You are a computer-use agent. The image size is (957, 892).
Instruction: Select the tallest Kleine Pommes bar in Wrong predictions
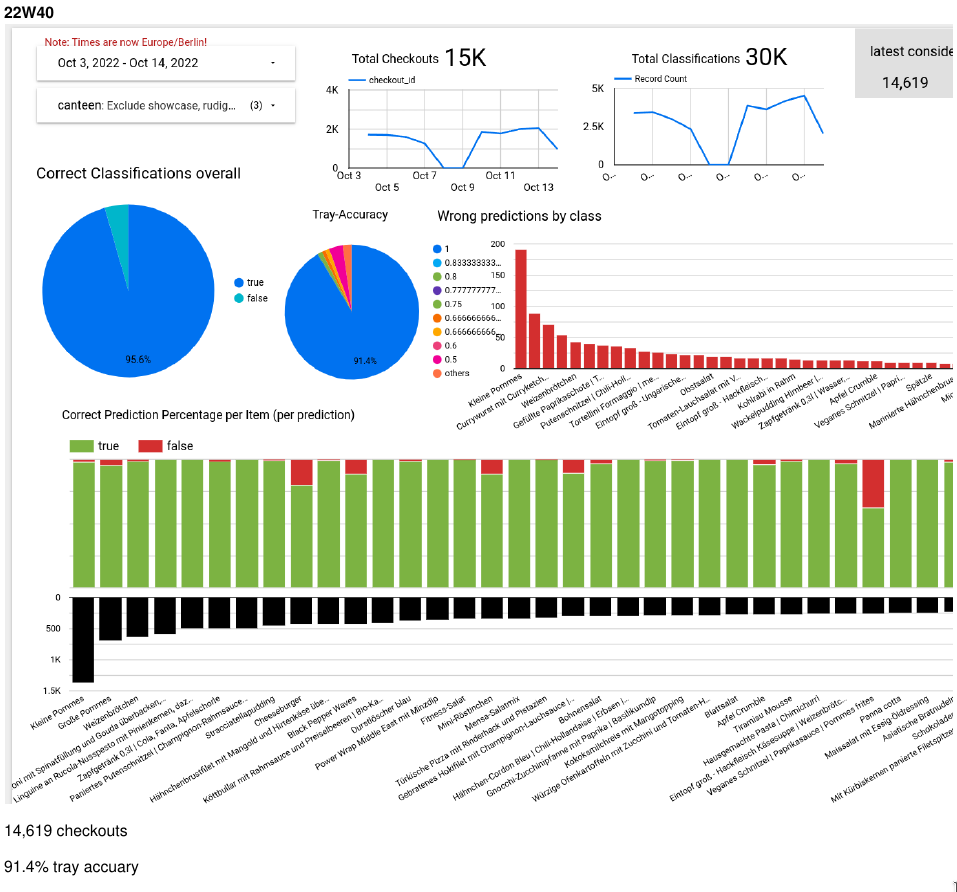(519, 305)
